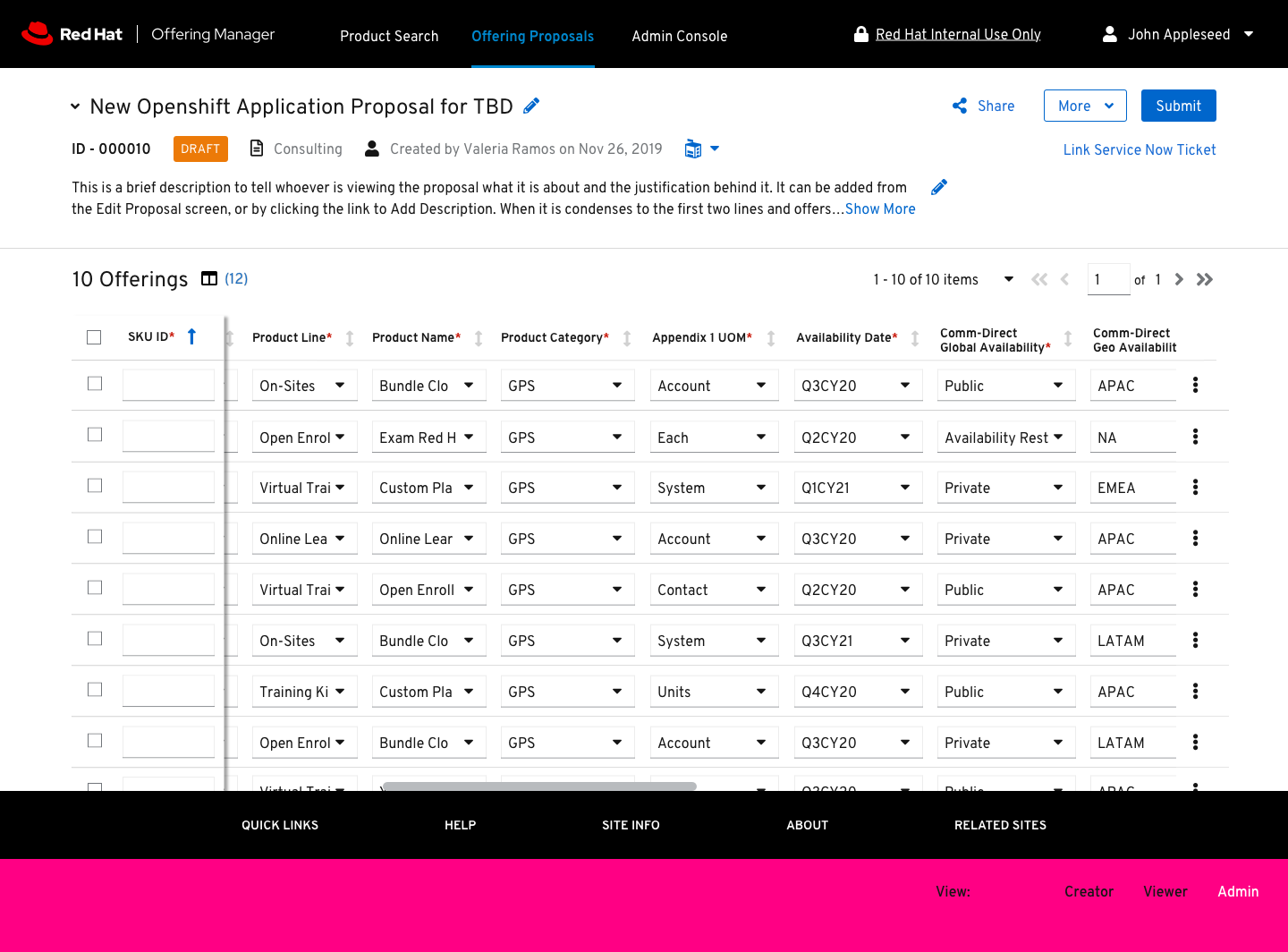Switch to the Product Search tab
Screen dimensions: 1288x952
[389, 36]
